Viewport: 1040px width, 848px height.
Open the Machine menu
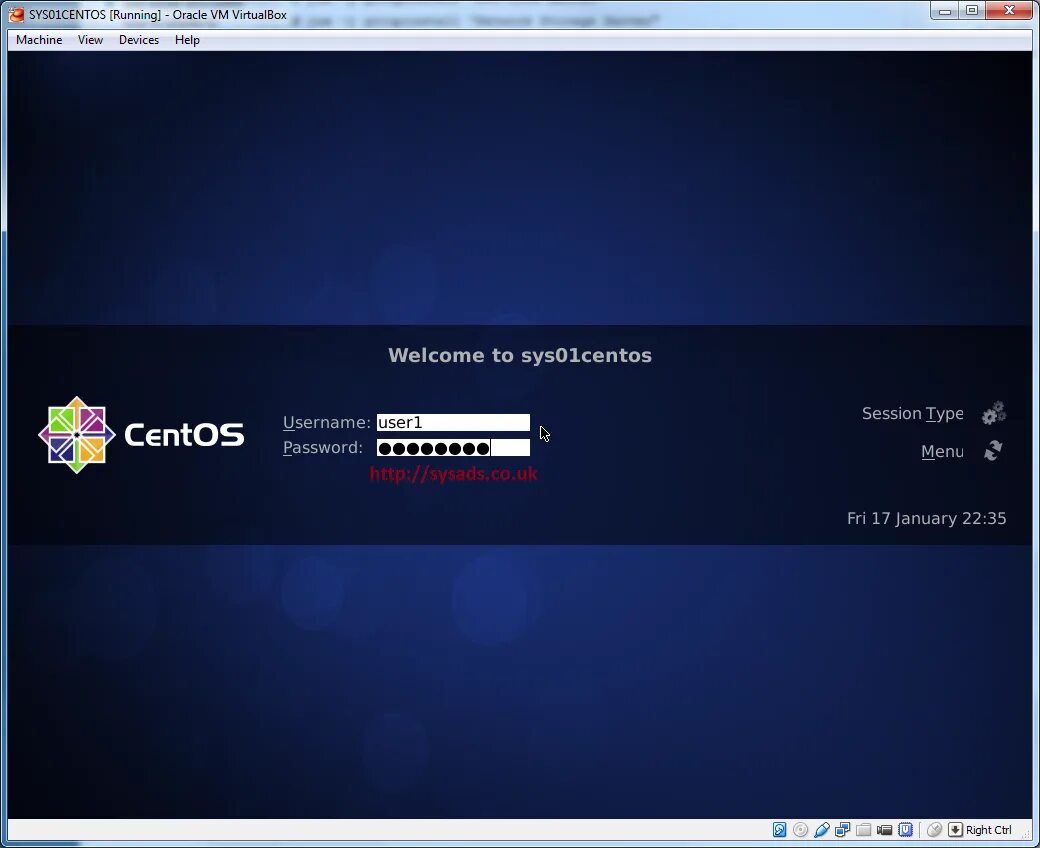(x=38, y=40)
